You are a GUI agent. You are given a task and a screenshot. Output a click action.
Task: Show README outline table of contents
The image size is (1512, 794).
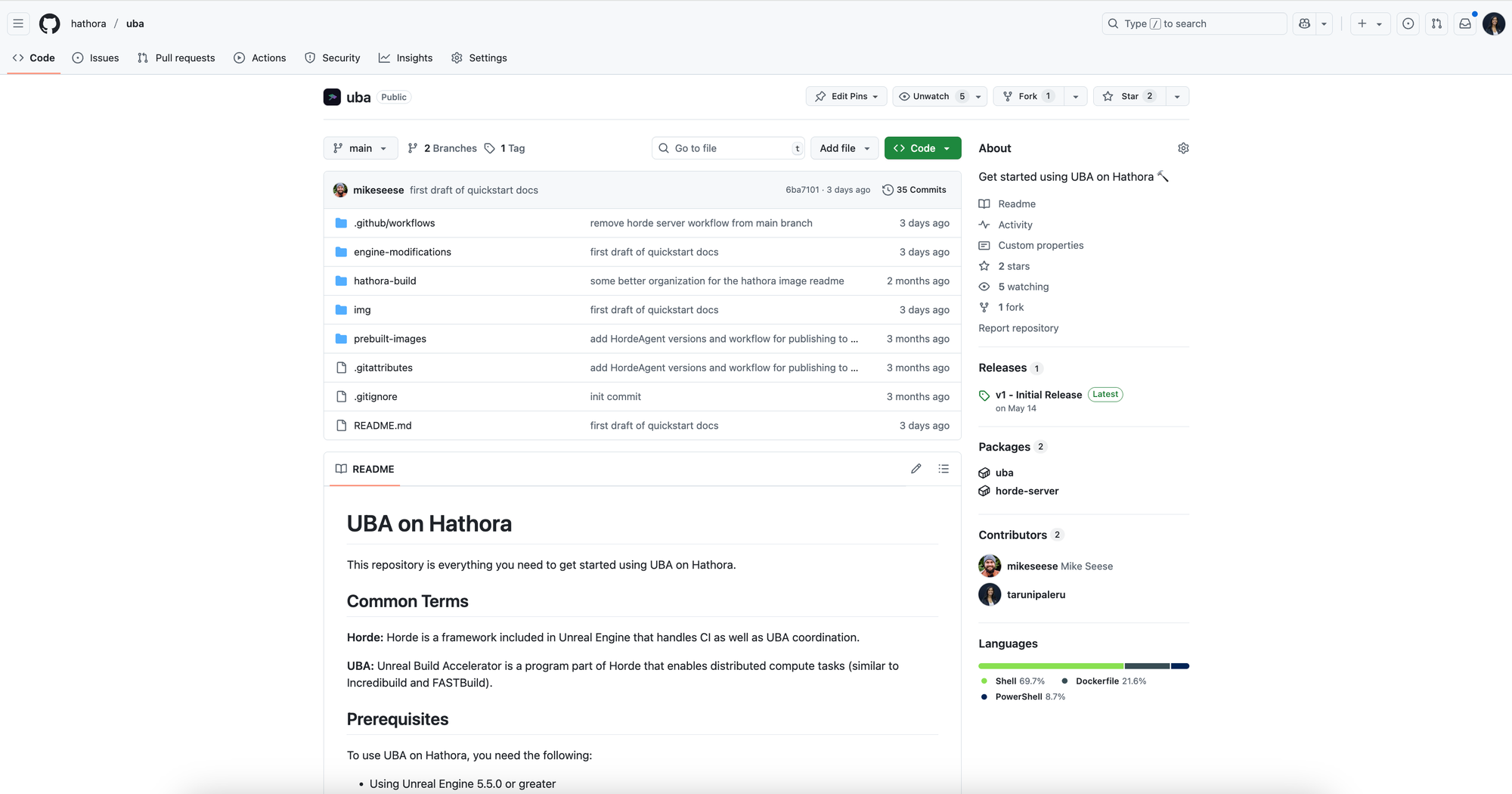(943, 469)
